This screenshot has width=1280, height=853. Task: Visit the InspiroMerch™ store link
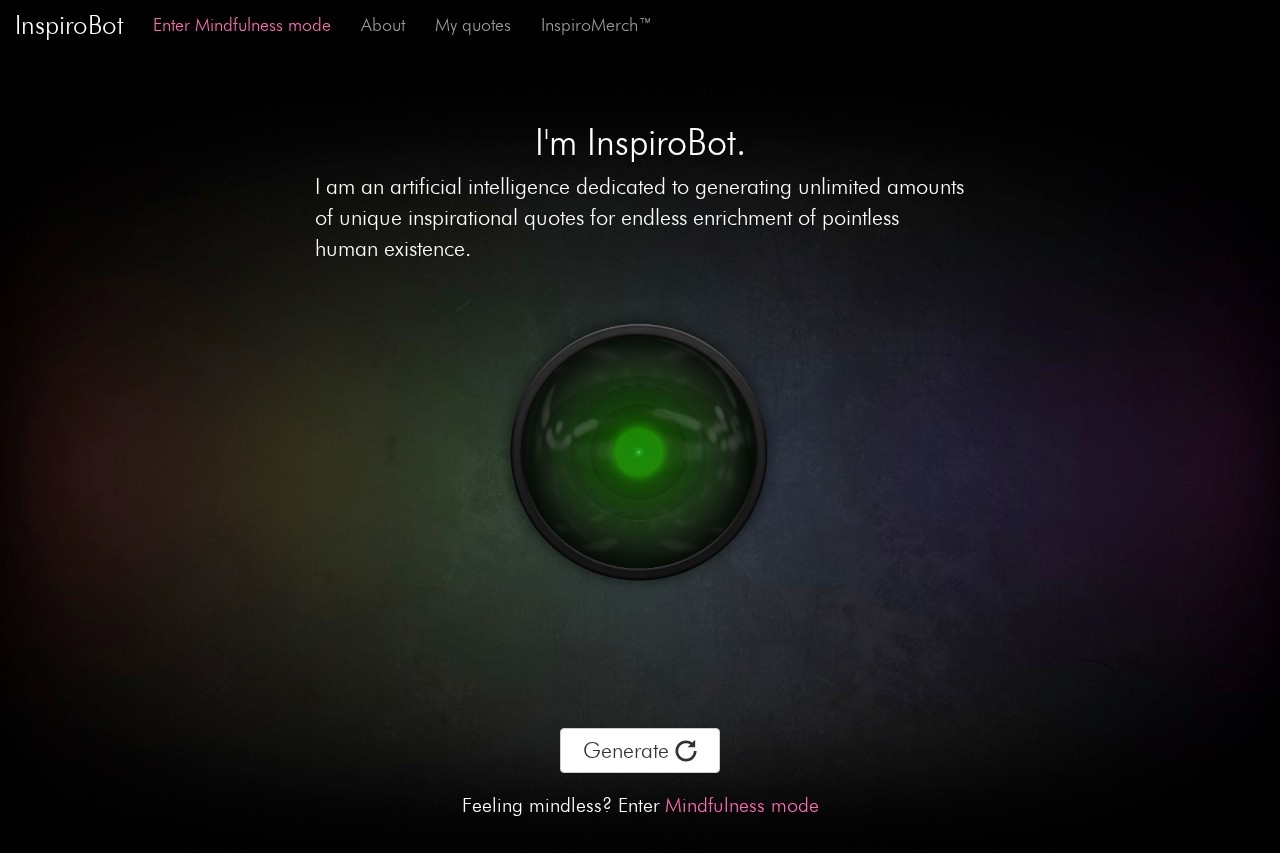coord(596,25)
